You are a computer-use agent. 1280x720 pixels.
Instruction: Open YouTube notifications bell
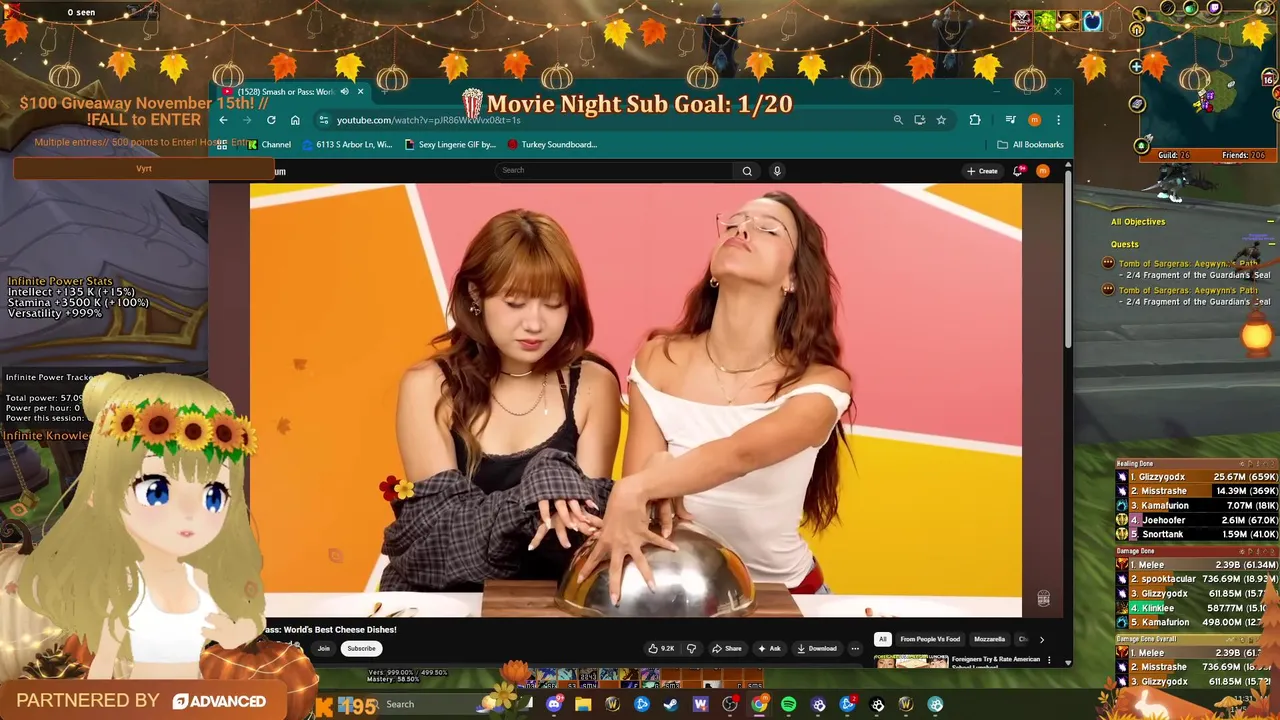[1019, 171]
